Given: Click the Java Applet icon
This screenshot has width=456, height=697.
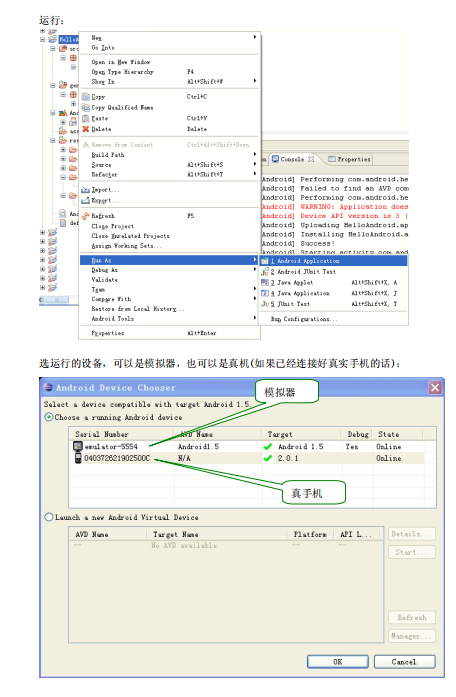Looking at the screenshot, I should click(x=265, y=283).
